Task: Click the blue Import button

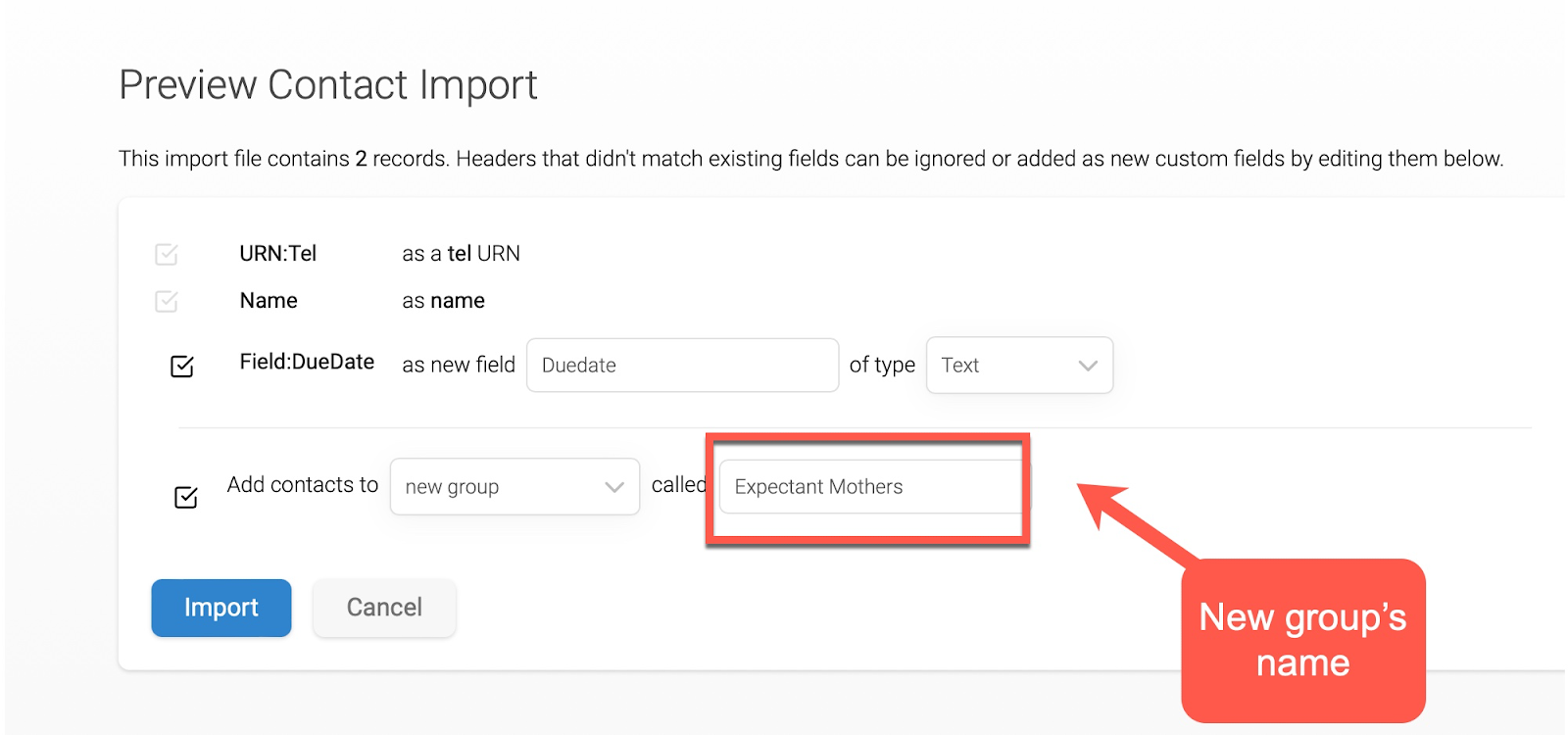Action: (x=221, y=608)
